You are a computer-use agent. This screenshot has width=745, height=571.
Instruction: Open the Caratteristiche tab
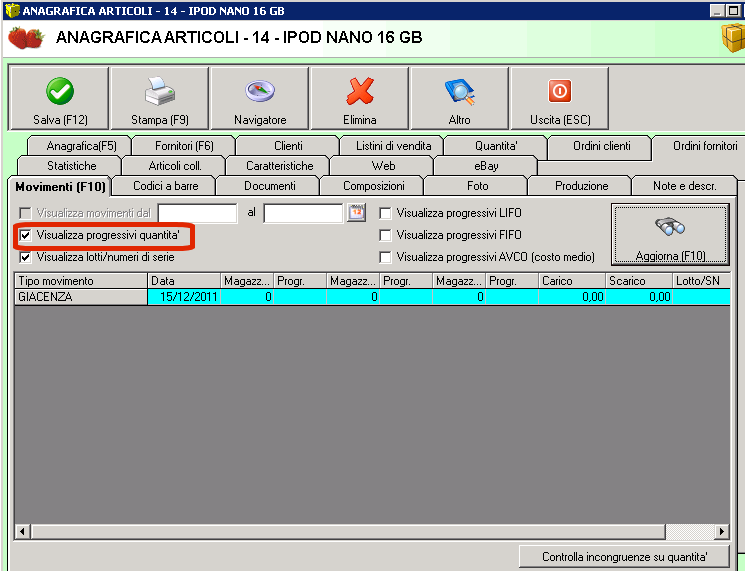coord(279,166)
